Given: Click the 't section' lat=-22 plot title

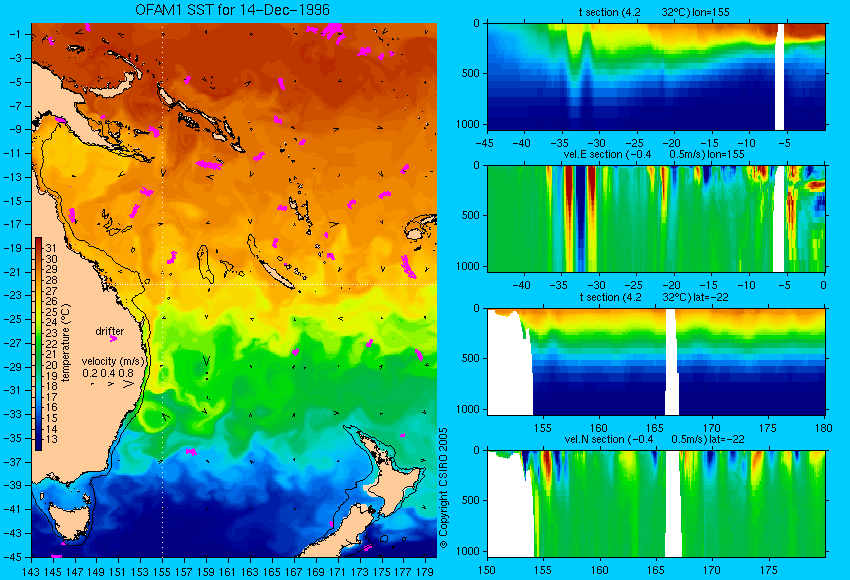Looking at the screenshot, I should click(x=654, y=297).
